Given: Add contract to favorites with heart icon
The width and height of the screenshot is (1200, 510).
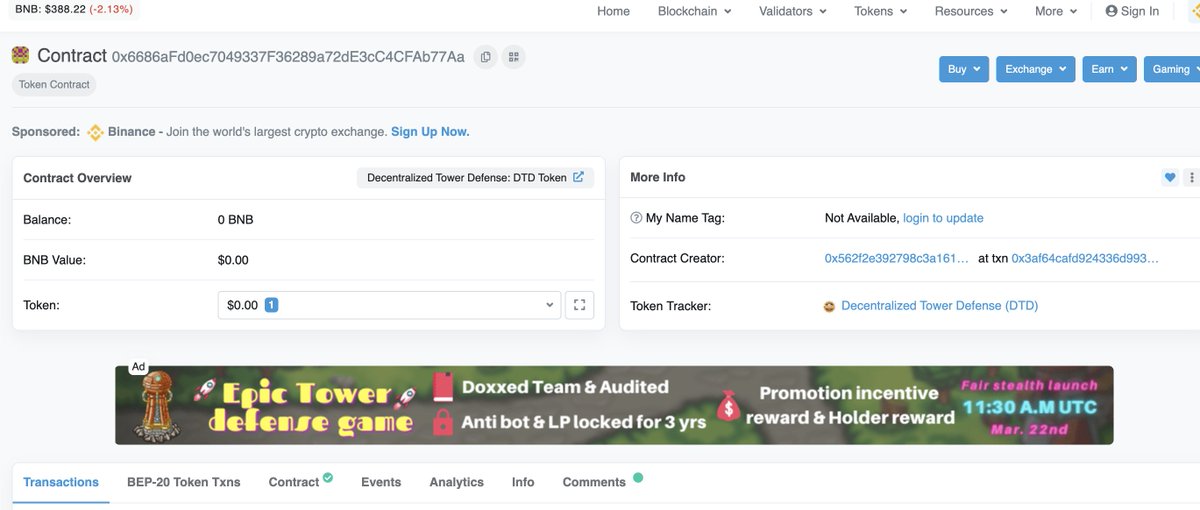Looking at the screenshot, I should (x=1170, y=178).
